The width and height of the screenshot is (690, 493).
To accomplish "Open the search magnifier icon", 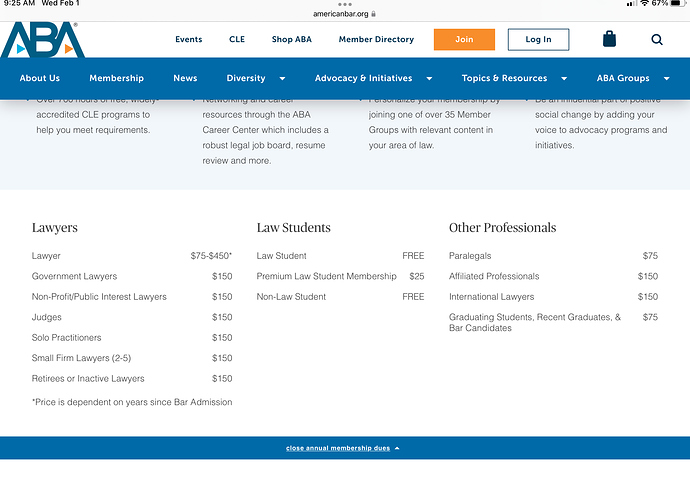I will (657, 40).
